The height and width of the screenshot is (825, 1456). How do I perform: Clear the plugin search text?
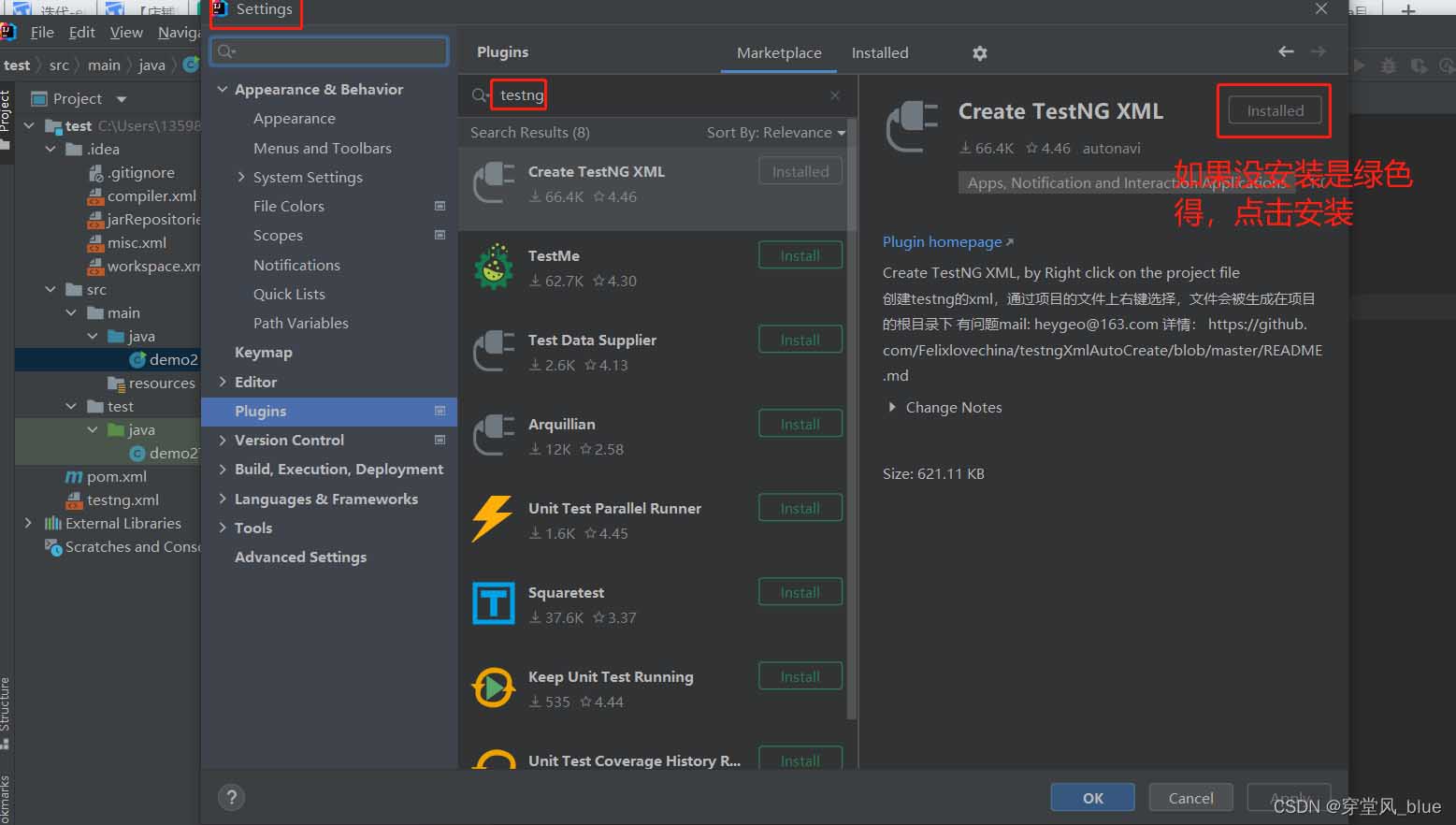[x=835, y=95]
